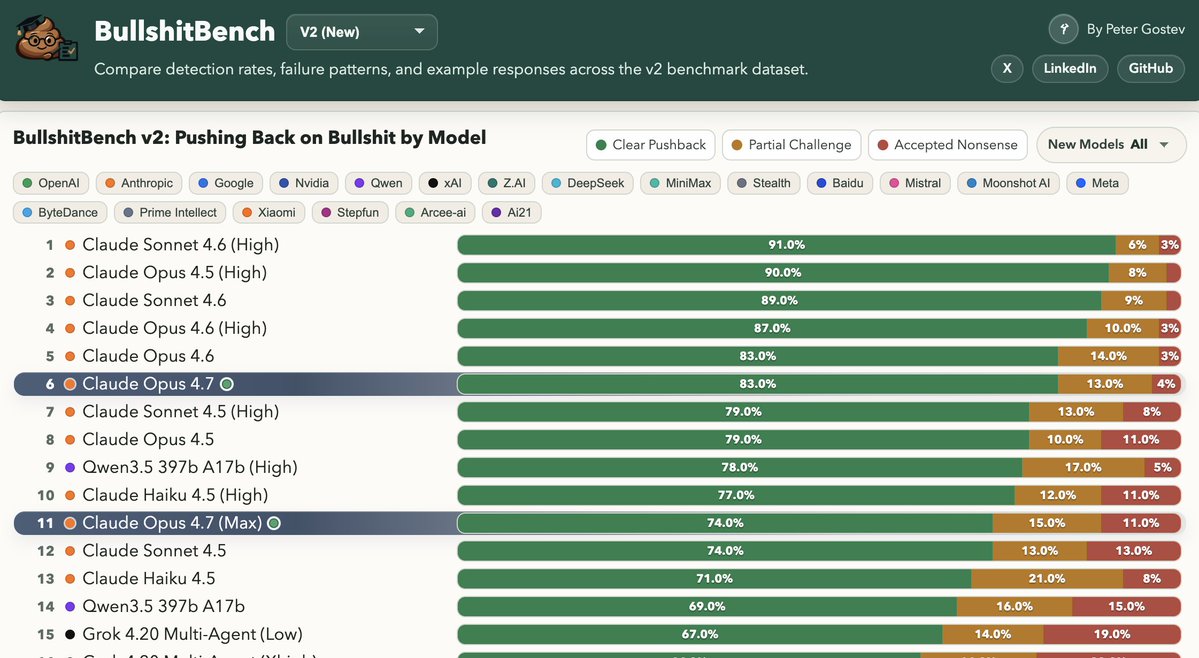Toggle the Accepted Nonsense legend filter
Screen dimensions: 1199x658
(x=947, y=145)
